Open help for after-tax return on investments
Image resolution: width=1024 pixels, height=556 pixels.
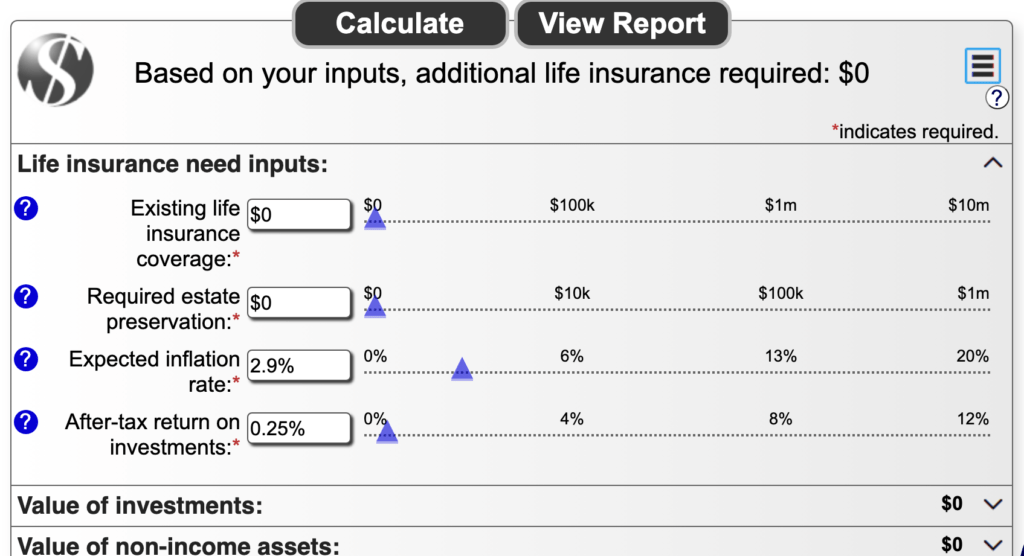click(26, 422)
